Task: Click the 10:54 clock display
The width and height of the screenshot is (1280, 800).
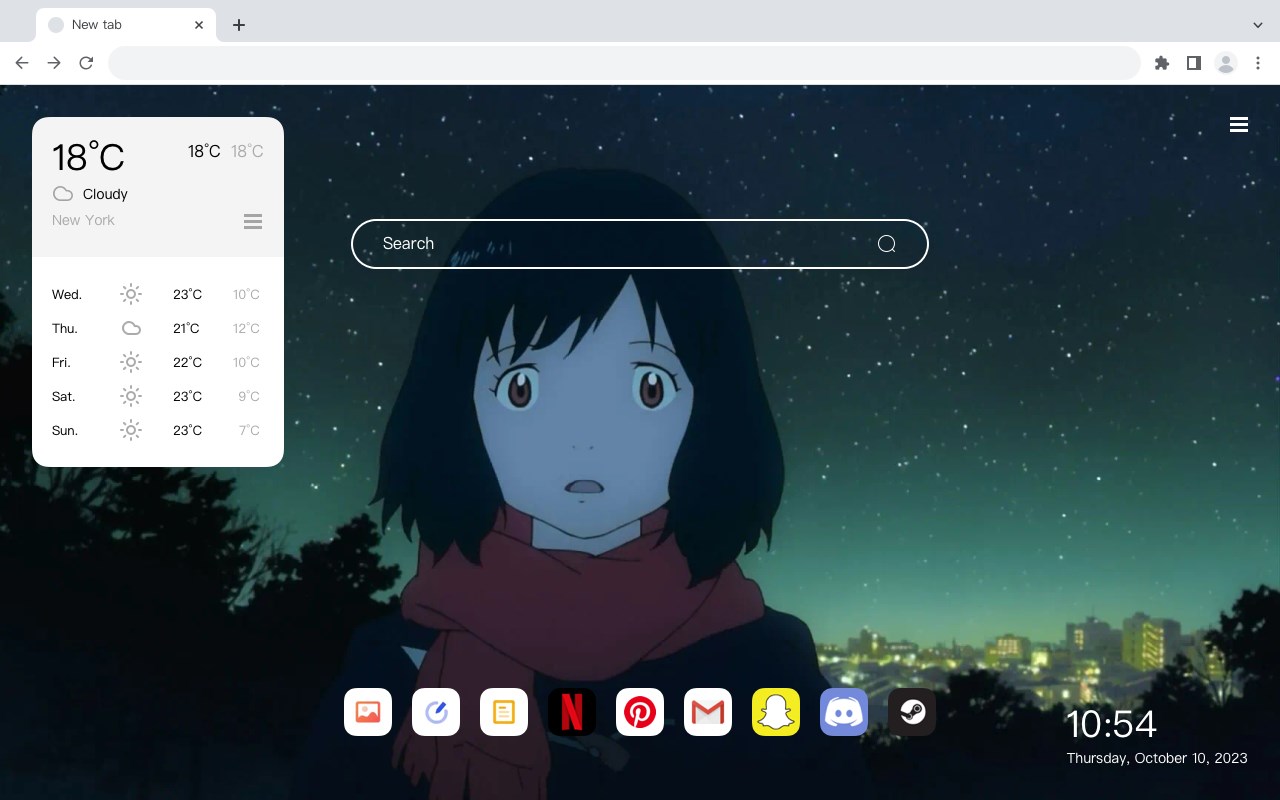Action: 1111,724
